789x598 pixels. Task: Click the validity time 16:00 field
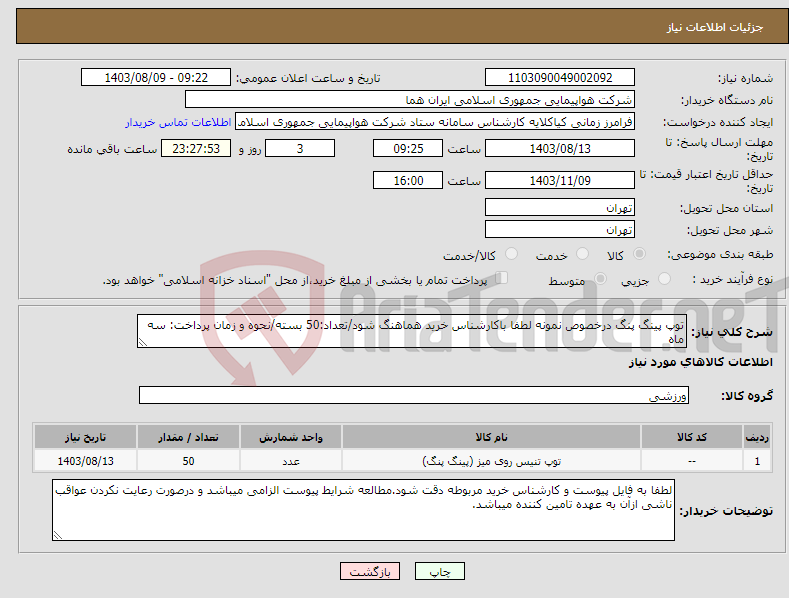coord(408,180)
